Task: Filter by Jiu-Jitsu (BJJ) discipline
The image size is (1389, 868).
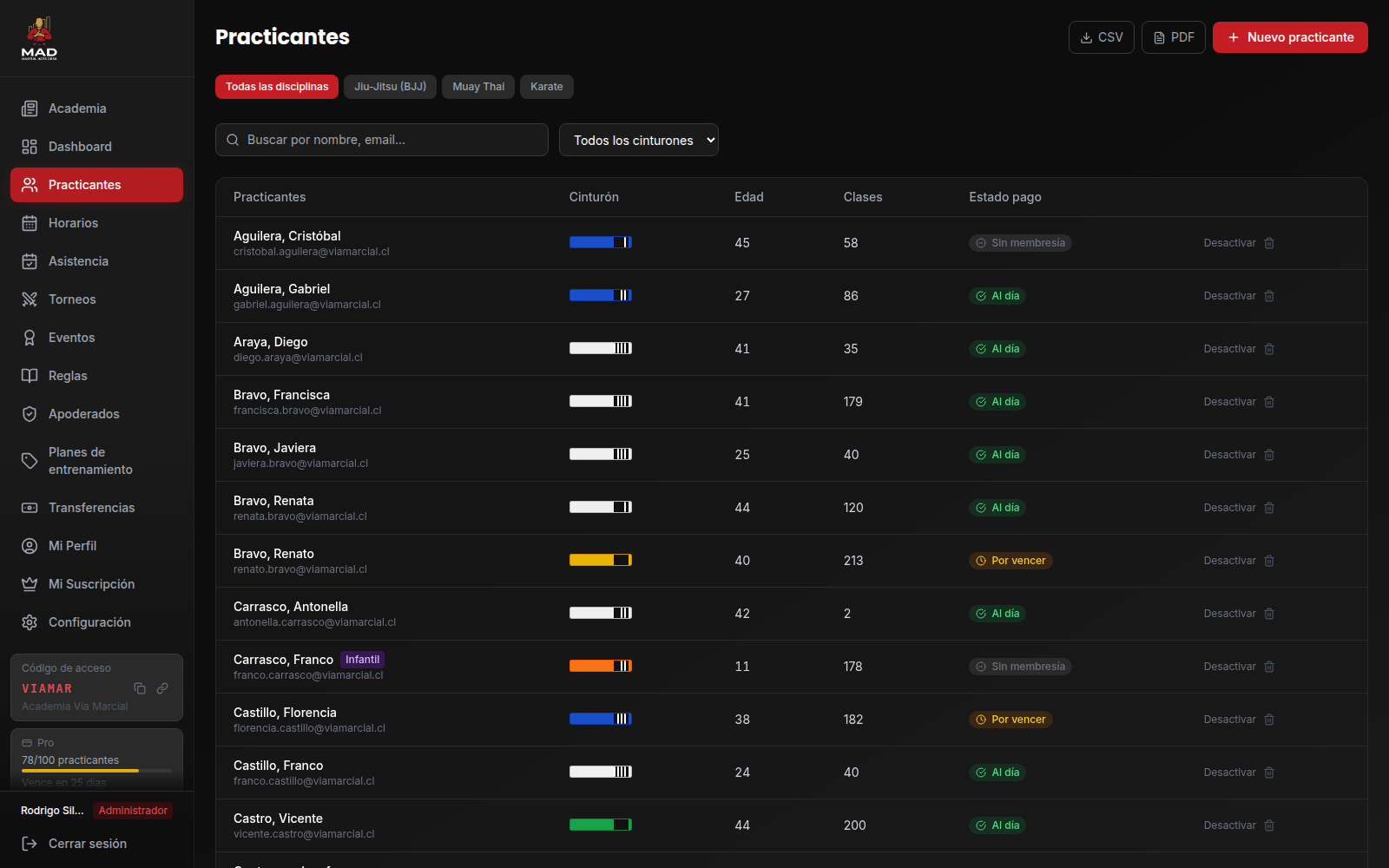Action: [390, 87]
